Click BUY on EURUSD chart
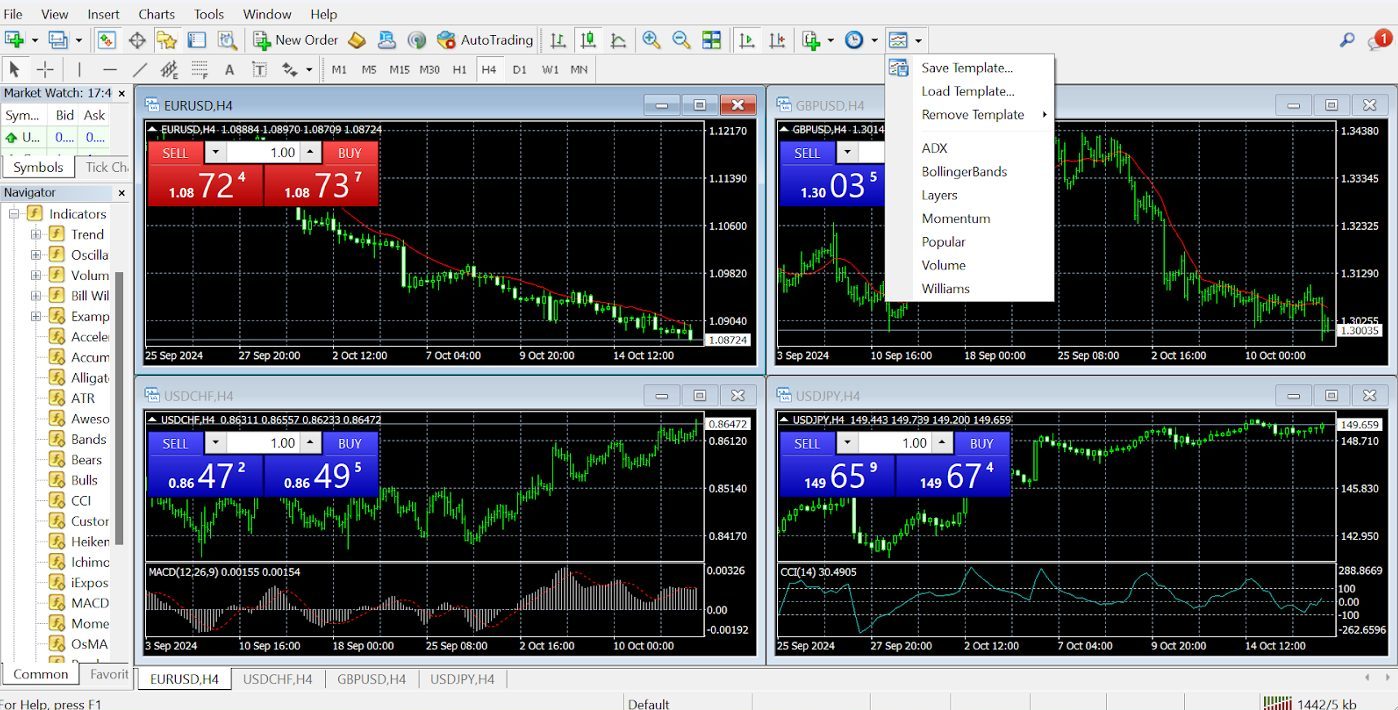This screenshot has width=1398, height=710. click(x=350, y=153)
